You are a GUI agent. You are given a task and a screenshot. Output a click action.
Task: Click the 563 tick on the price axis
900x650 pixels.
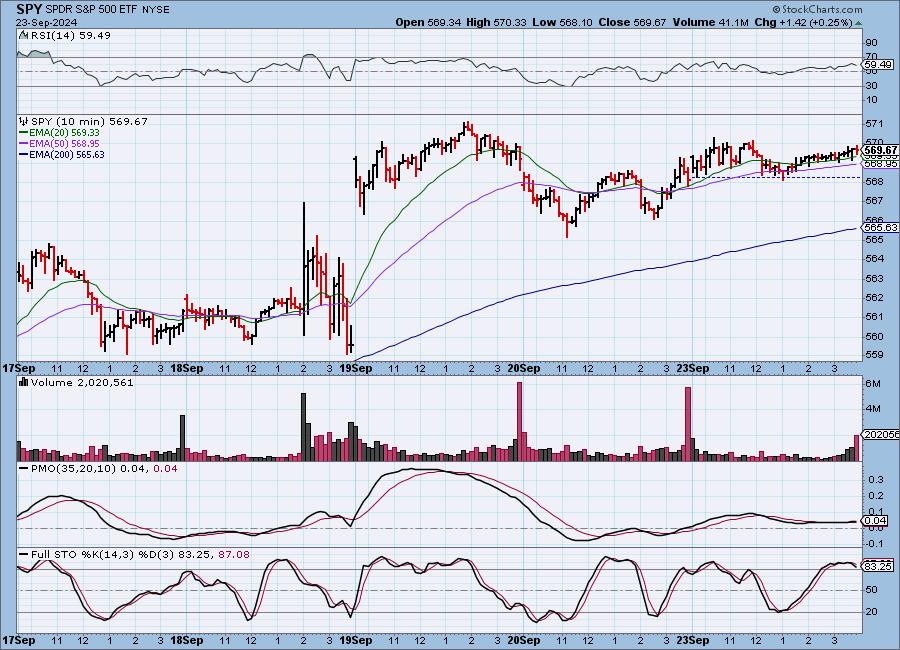tap(874, 278)
